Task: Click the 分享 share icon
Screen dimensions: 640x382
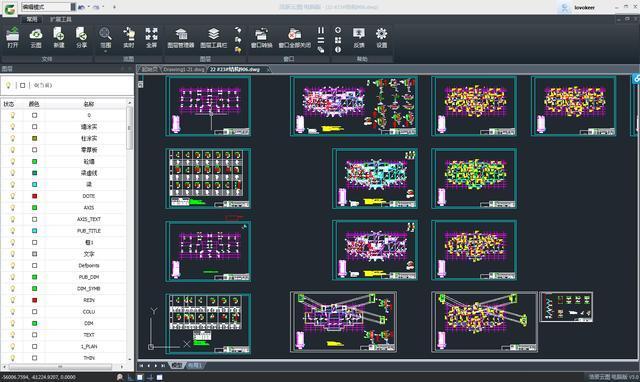Action: pyautogui.click(x=82, y=37)
